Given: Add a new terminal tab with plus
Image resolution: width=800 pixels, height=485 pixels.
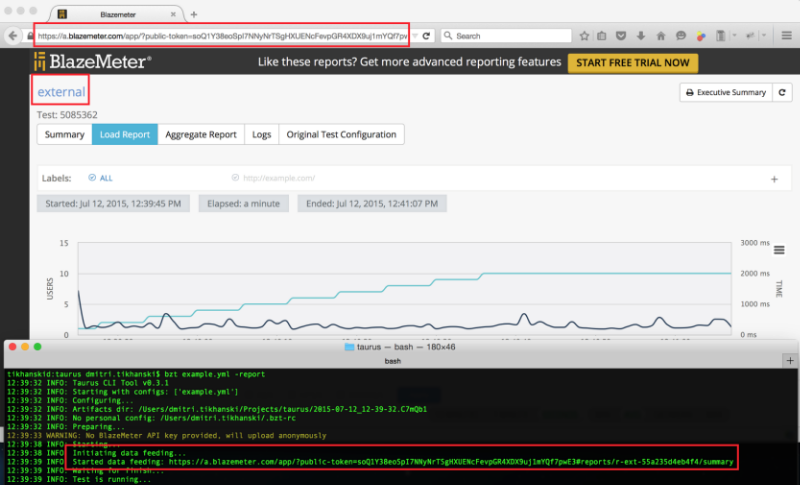Looking at the screenshot, I should pos(790,361).
